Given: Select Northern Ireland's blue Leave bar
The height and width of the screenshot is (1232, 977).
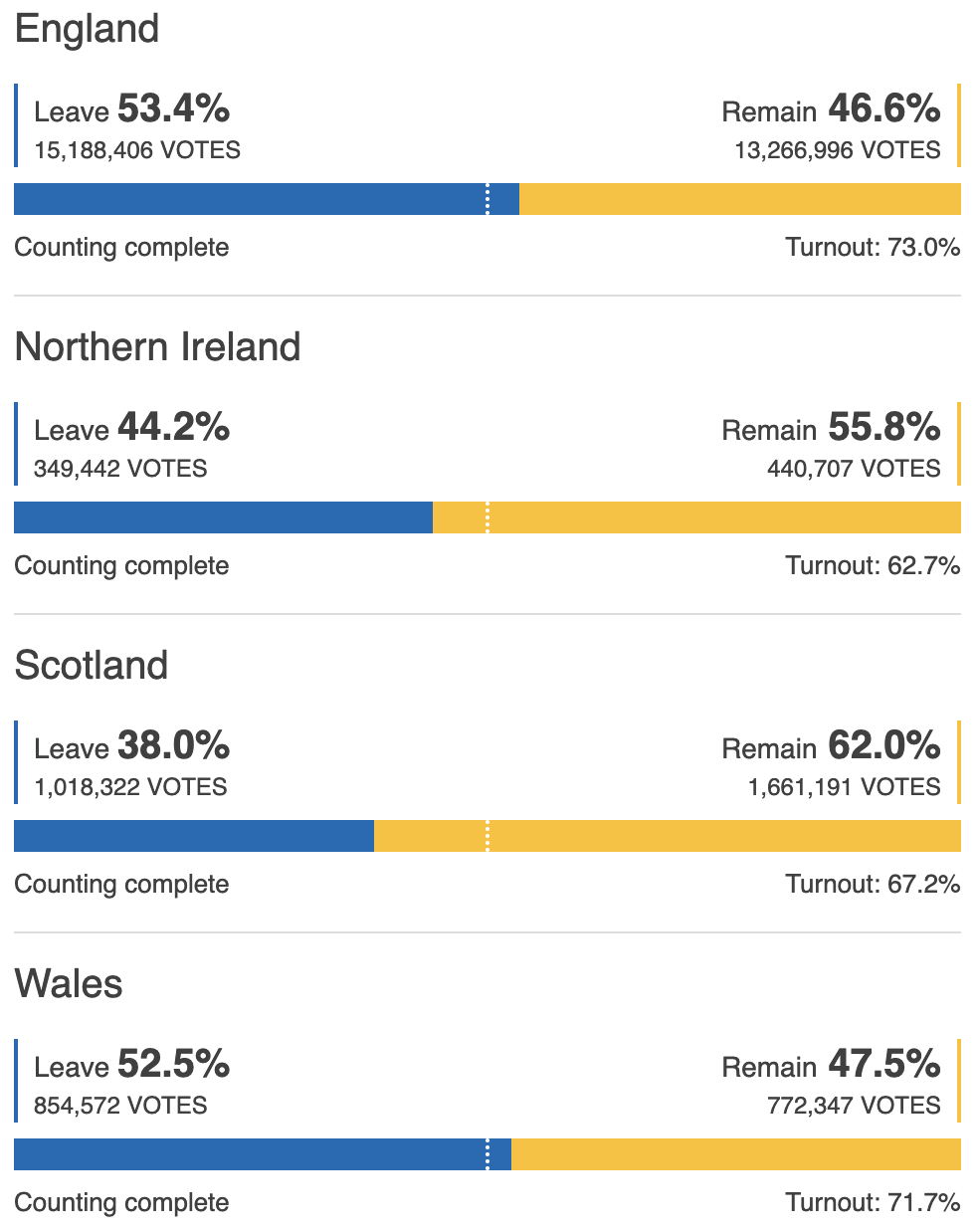Looking at the screenshot, I should pyautogui.click(x=223, y=517).
